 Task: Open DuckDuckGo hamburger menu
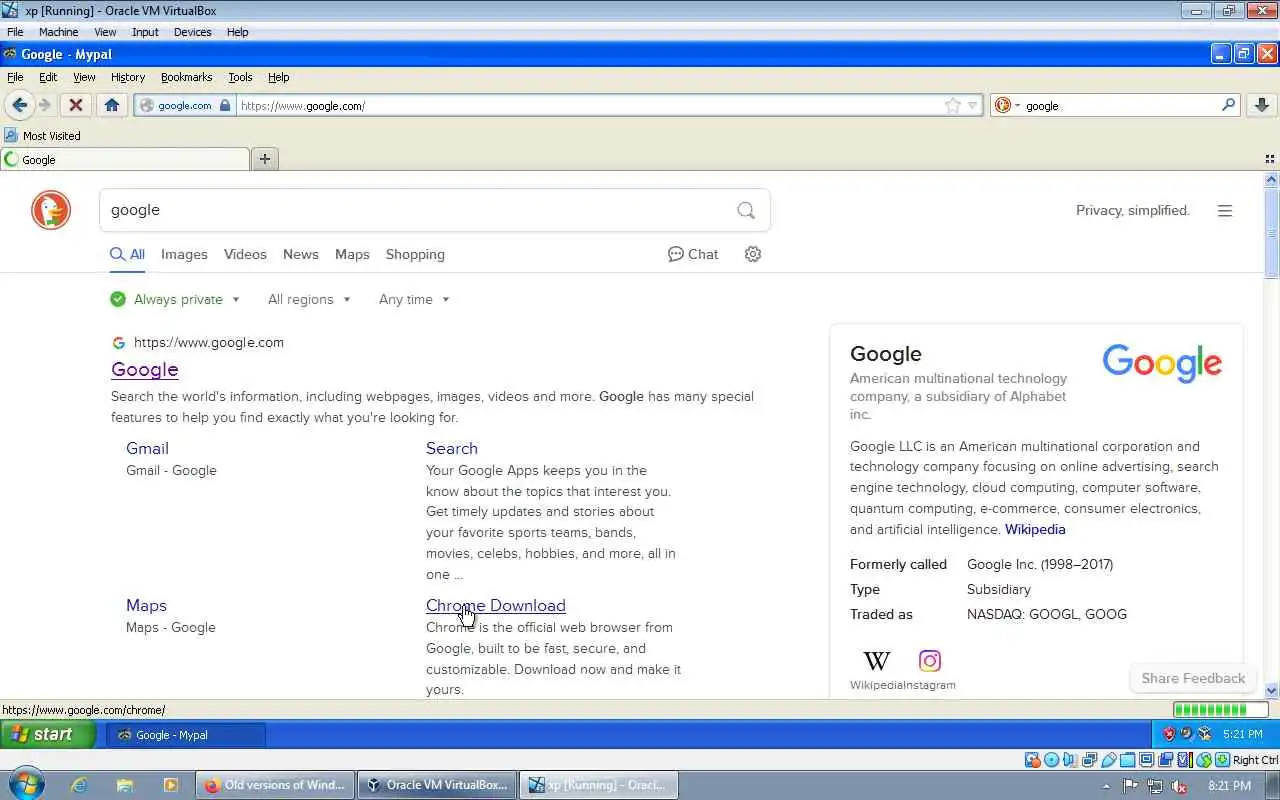pyautogui.click(x=1225, y=211)
